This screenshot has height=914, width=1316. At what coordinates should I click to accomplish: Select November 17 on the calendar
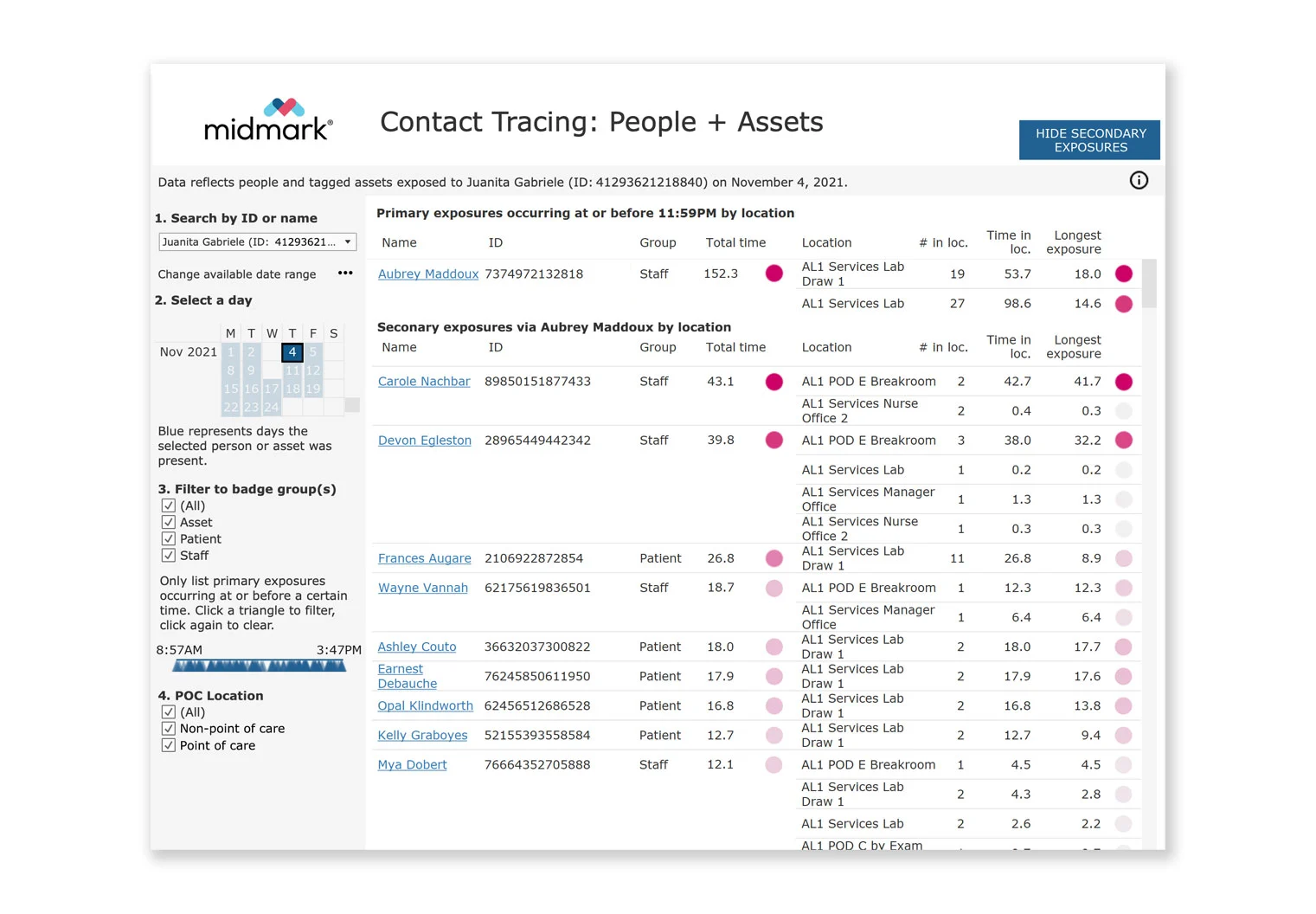272,389
